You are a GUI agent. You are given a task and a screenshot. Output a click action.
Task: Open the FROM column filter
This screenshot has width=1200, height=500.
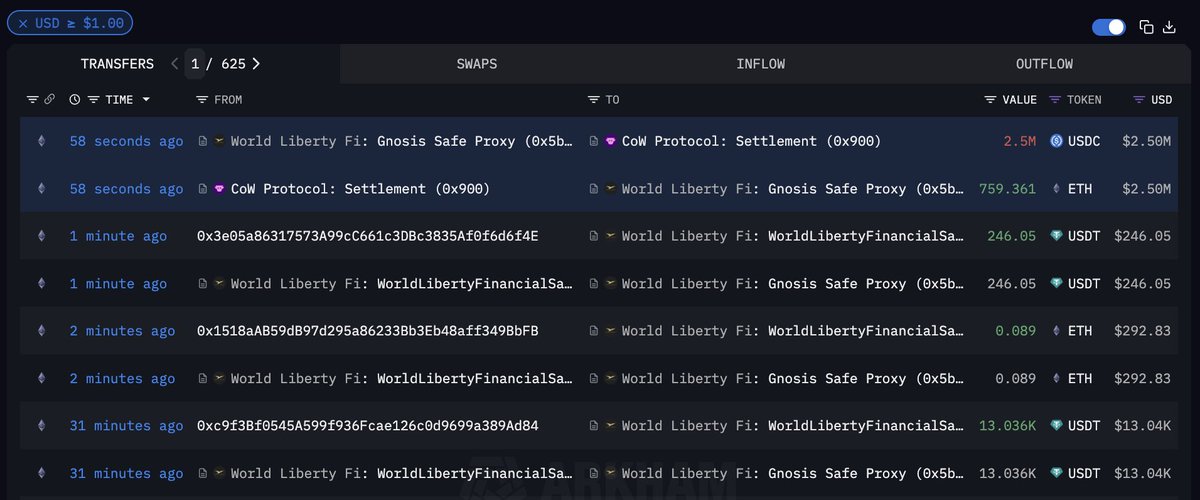click(x=202, y=99)
